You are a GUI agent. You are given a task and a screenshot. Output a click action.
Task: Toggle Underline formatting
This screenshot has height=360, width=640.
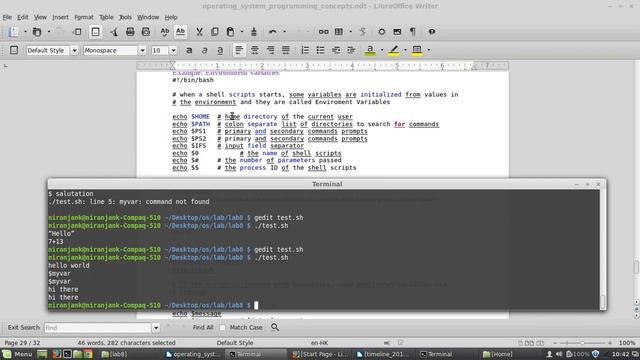coord(220,50)
